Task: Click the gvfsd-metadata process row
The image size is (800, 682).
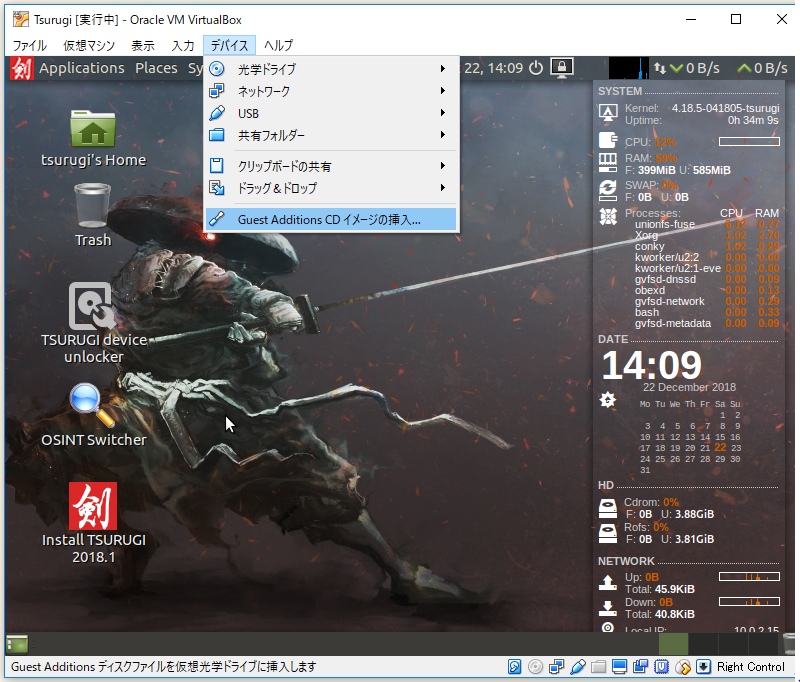Action: pos(707,323)
